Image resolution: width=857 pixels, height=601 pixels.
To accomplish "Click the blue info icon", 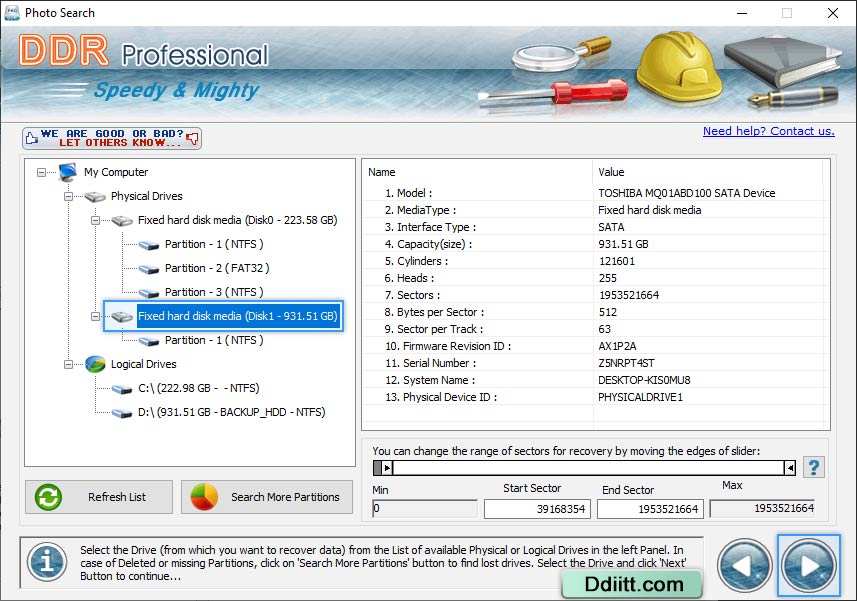I will [48, 562].
